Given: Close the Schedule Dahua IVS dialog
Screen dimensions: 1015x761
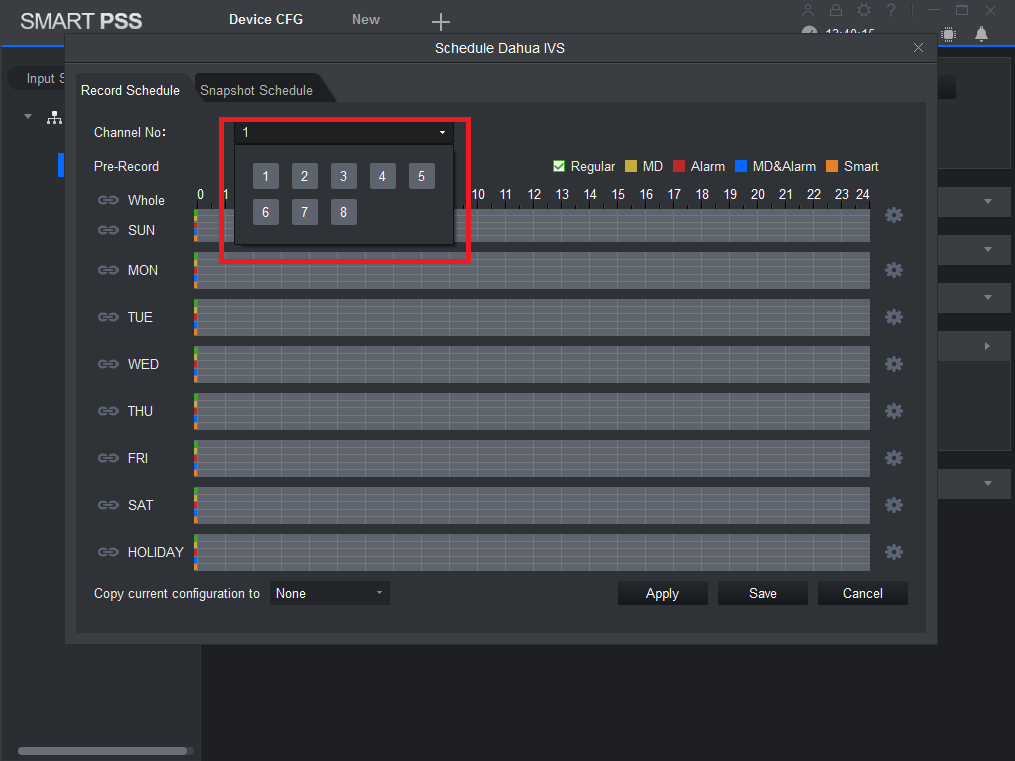Looking at the screenshot, I should (918, 48).
